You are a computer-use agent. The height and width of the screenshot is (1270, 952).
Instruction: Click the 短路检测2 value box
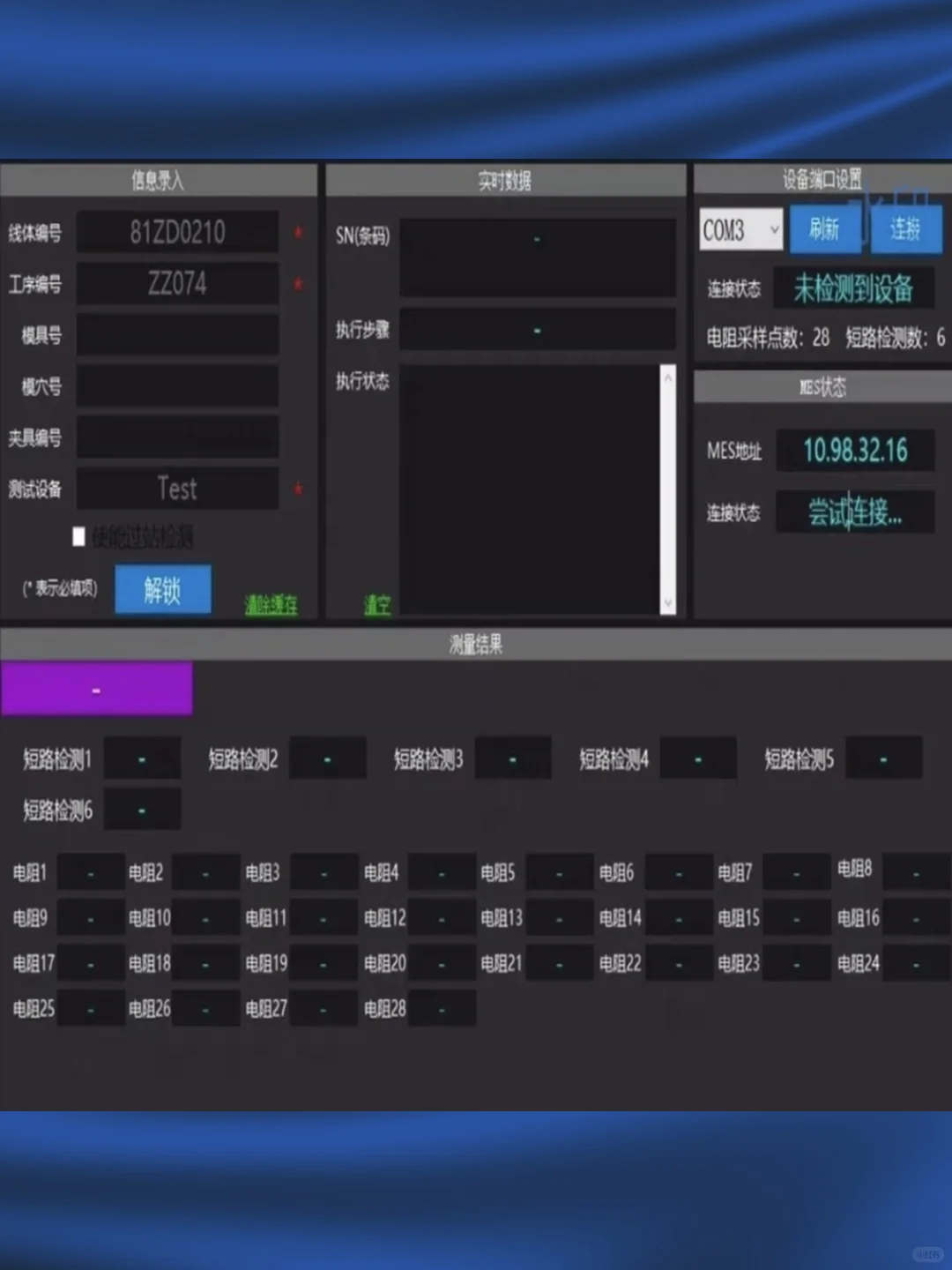[x=328, y=758]
